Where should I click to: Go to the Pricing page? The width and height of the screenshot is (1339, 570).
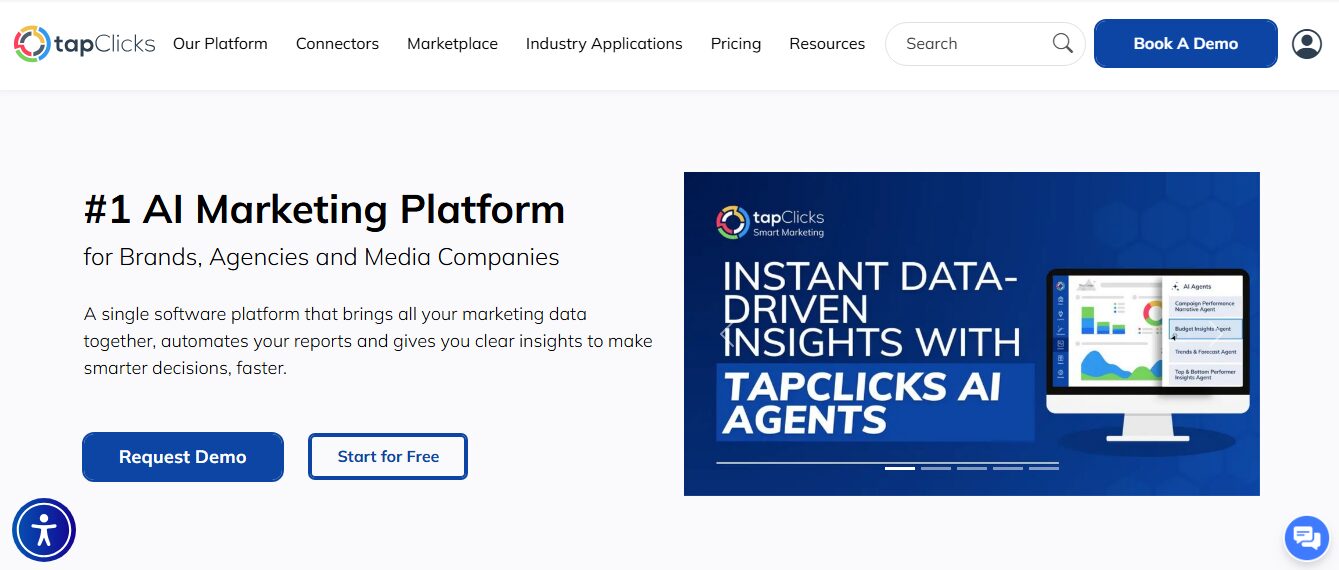click(736, 44)
